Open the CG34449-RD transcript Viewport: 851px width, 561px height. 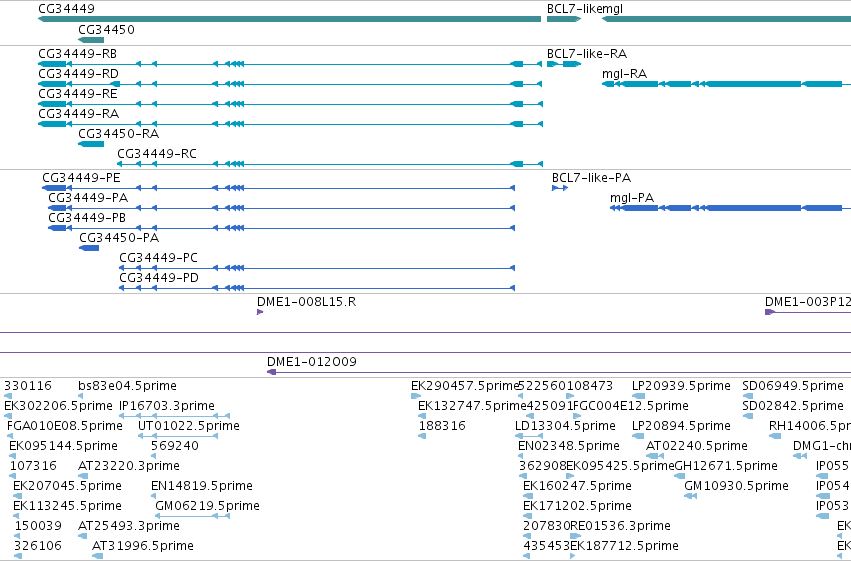point(78,74)
